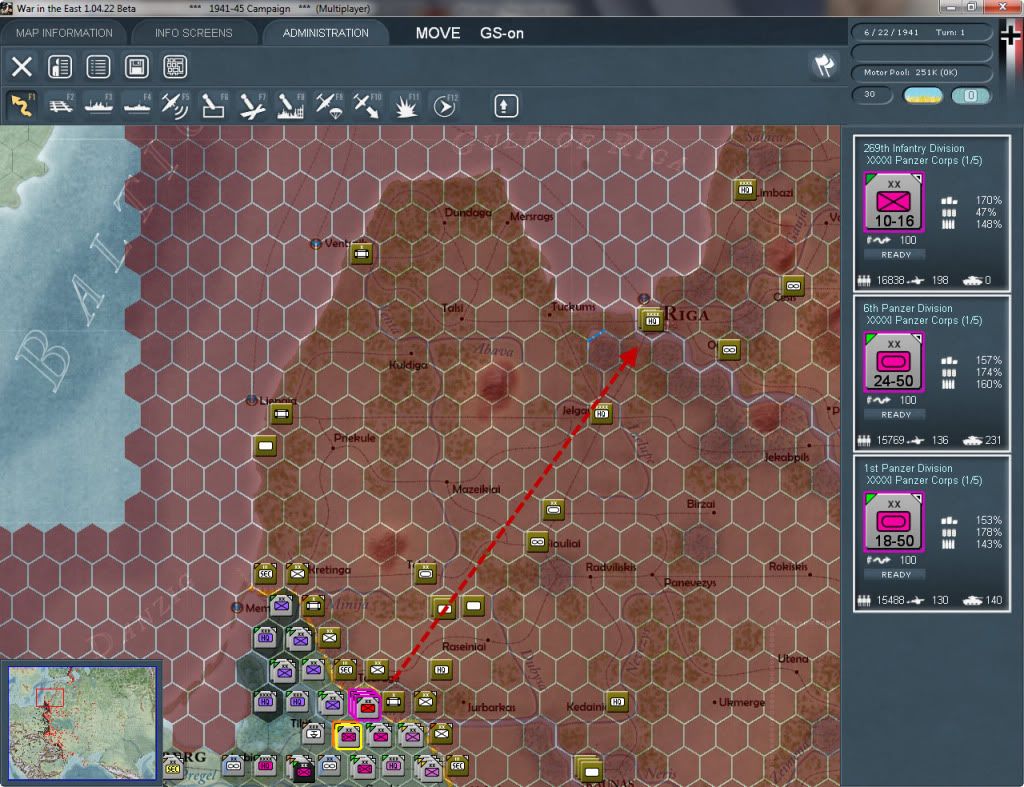Open the grid pattern icon after save
1024x787 pixels.
[175, 67]
